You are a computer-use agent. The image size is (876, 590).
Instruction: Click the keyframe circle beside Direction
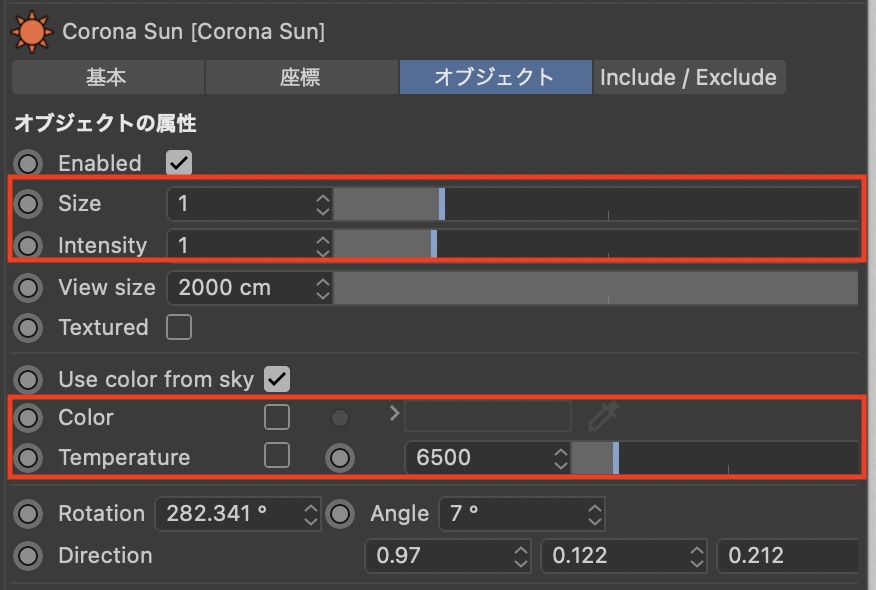(x=29, y=556)
